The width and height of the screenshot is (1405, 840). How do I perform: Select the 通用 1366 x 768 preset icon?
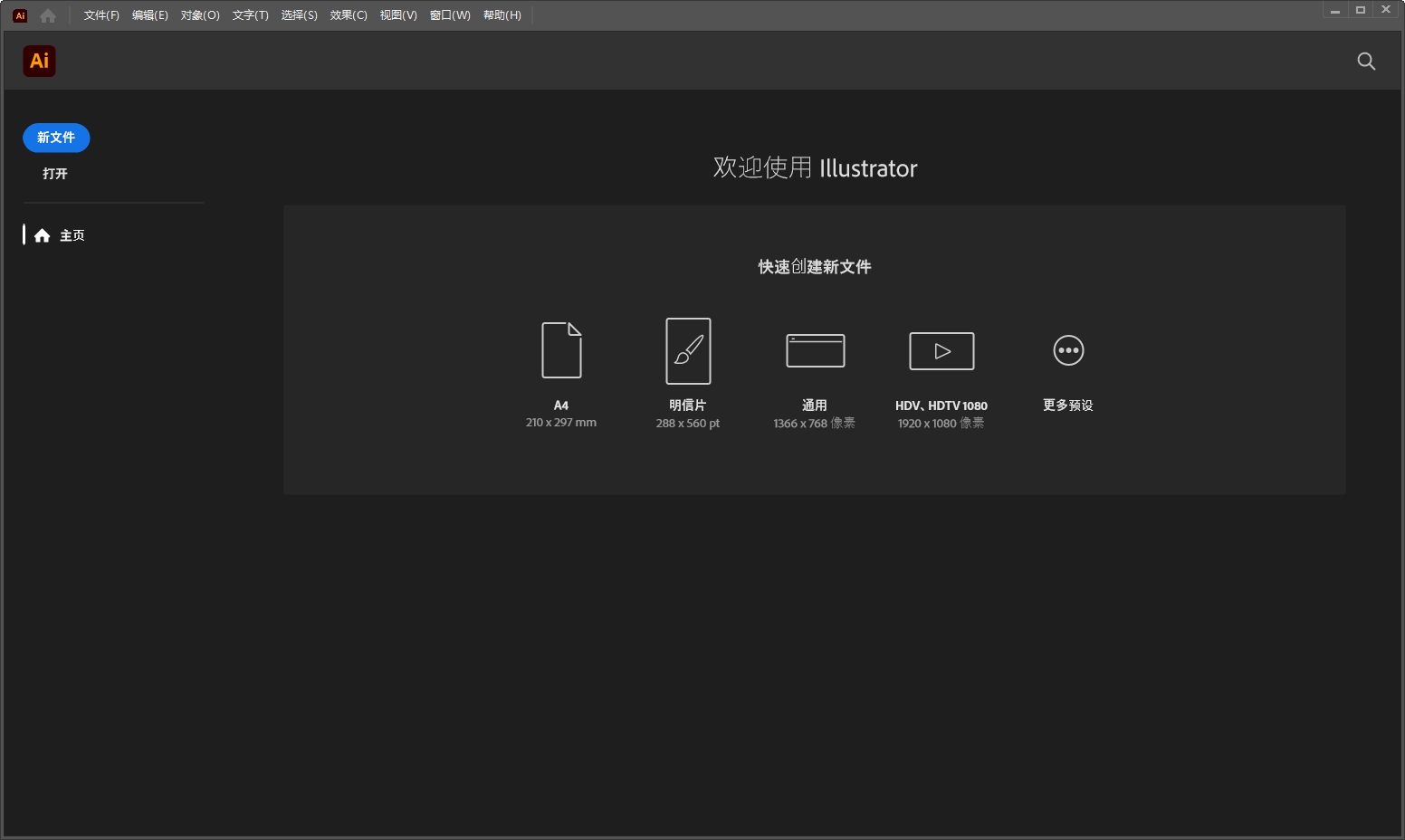click(815, 351)
